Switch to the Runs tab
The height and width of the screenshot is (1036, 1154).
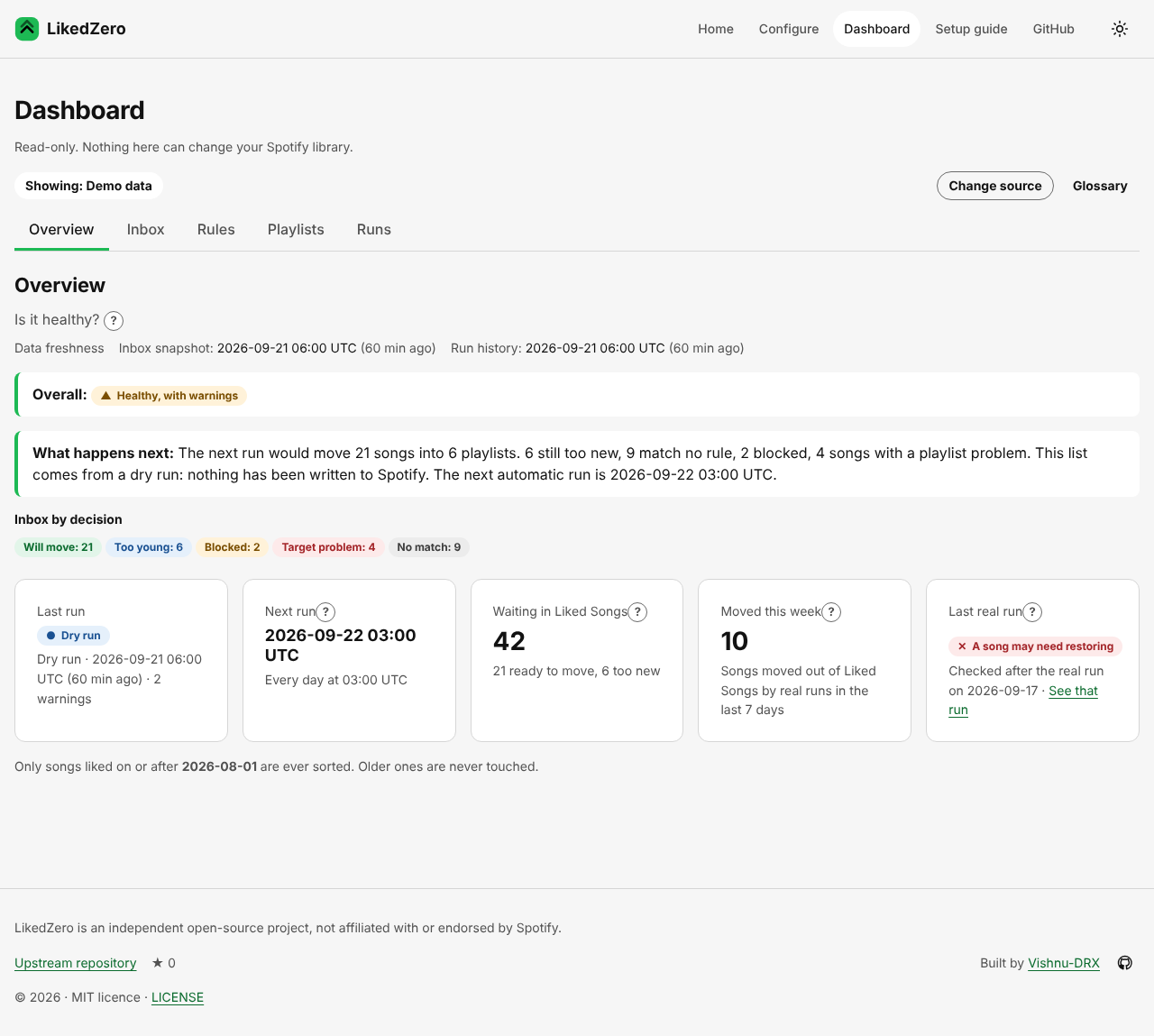coord(374,230)
